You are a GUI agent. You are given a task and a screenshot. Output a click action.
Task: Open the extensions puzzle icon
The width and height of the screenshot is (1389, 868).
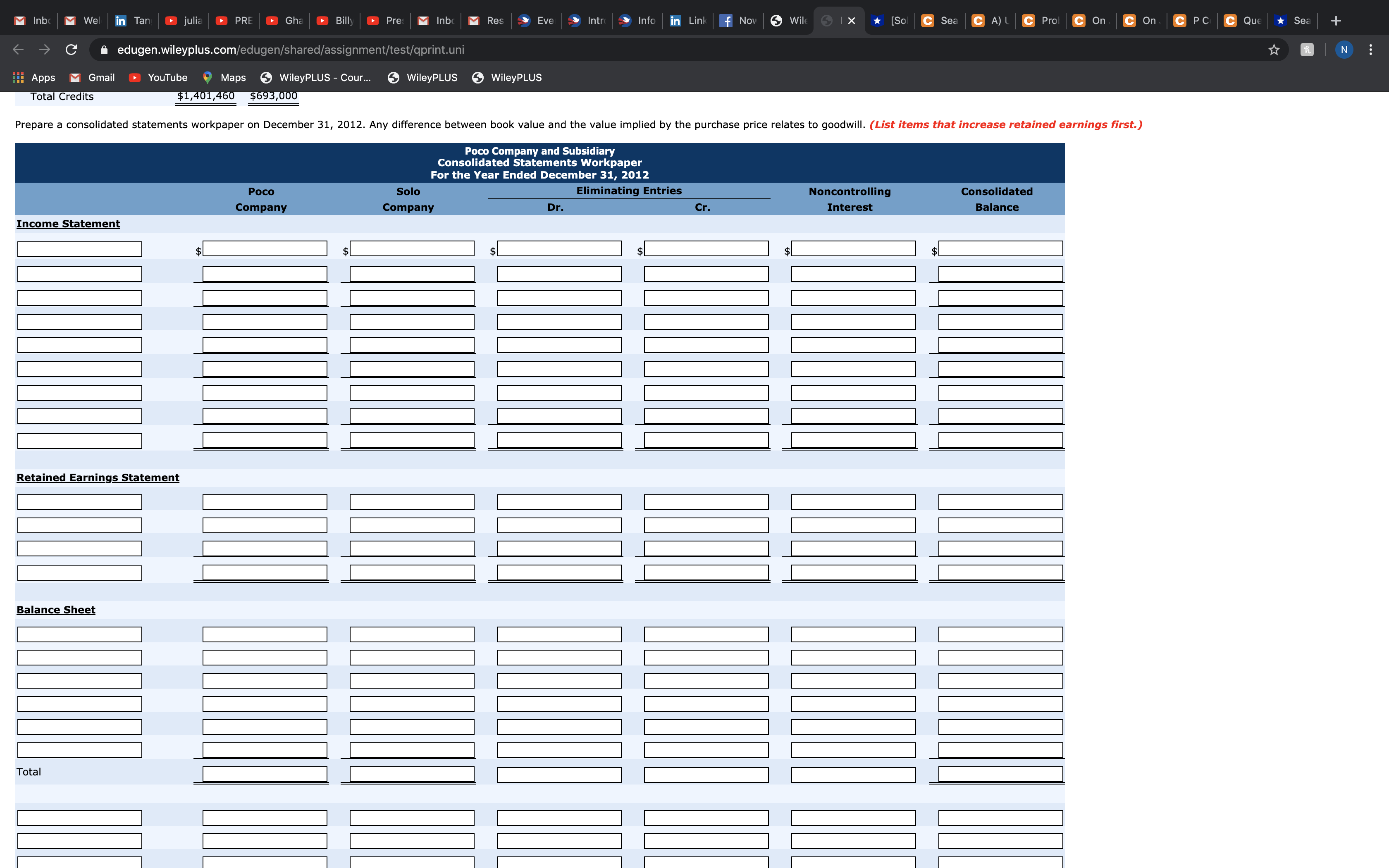(x=1307, y=50)
